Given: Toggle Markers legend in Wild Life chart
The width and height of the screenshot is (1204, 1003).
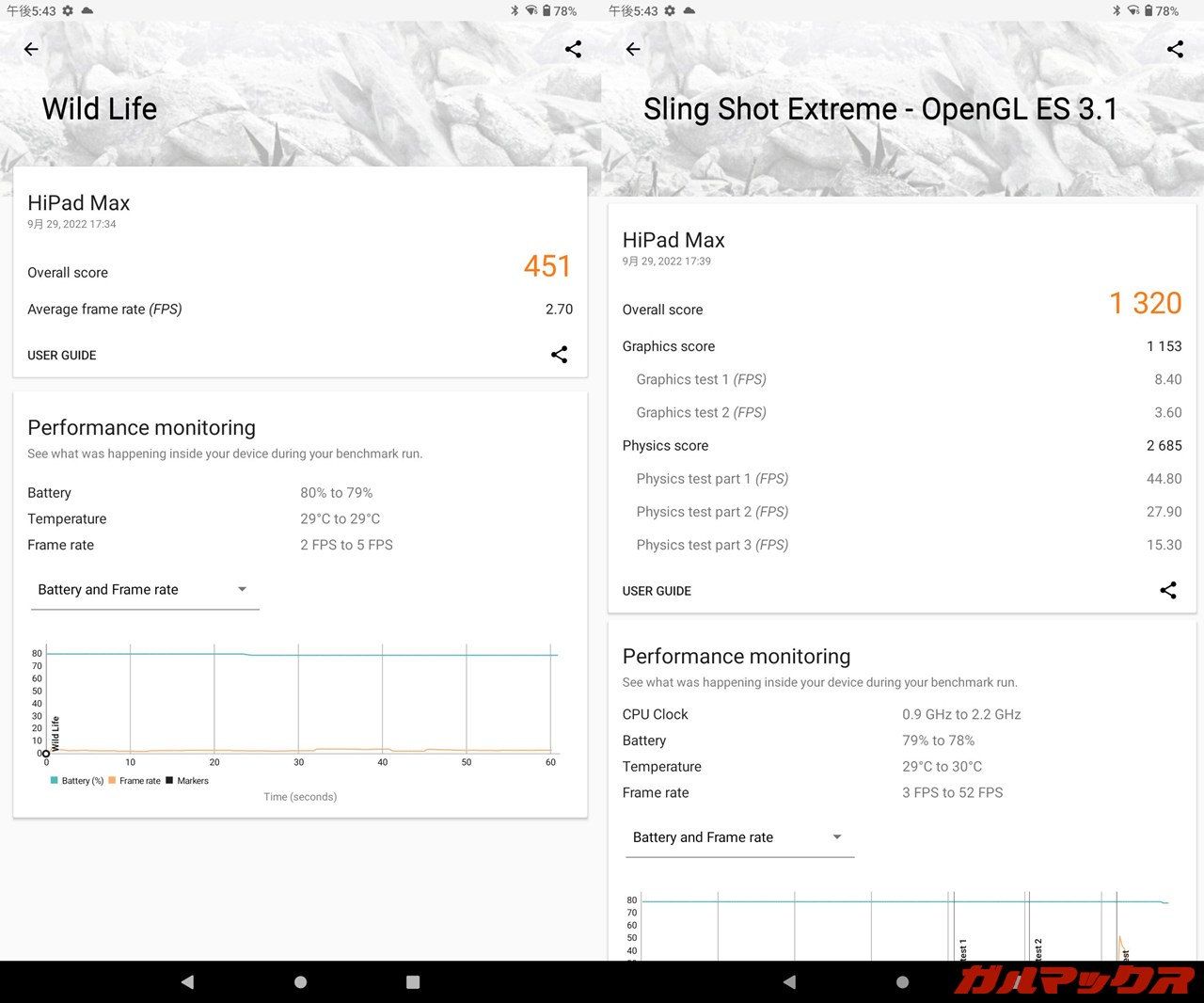Looking at the screenshot, I should [187, 781].
